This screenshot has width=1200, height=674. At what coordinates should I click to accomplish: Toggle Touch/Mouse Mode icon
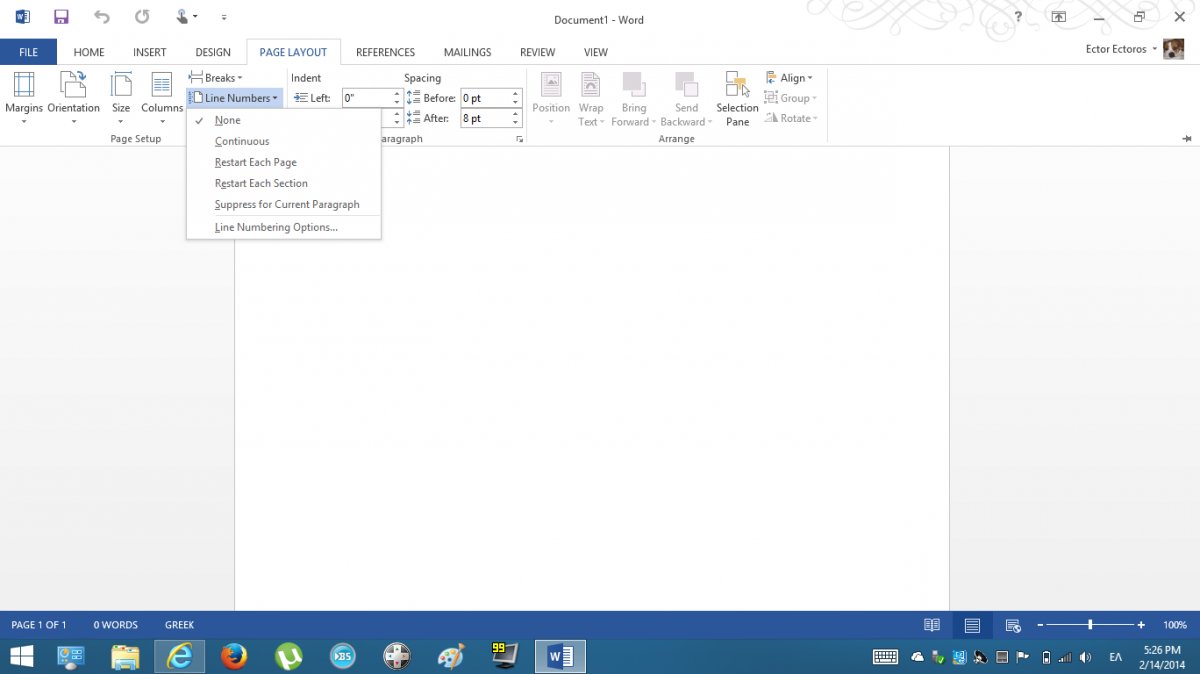click(x=183, y=17)
